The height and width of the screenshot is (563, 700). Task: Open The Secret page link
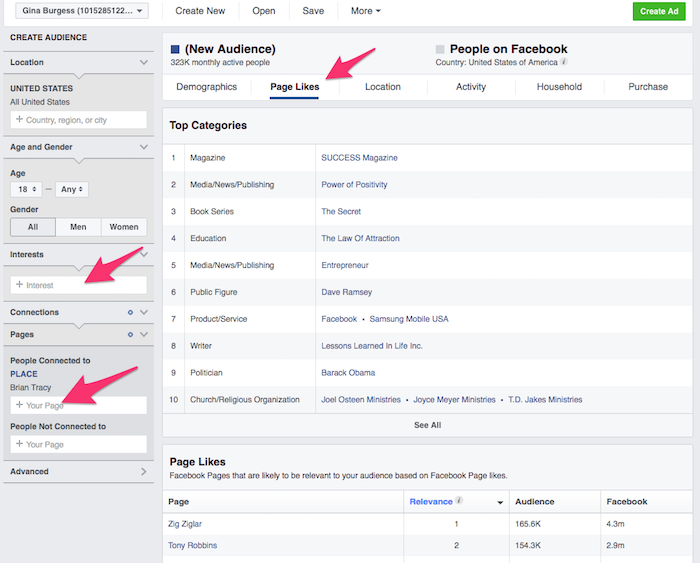point(341,211)
